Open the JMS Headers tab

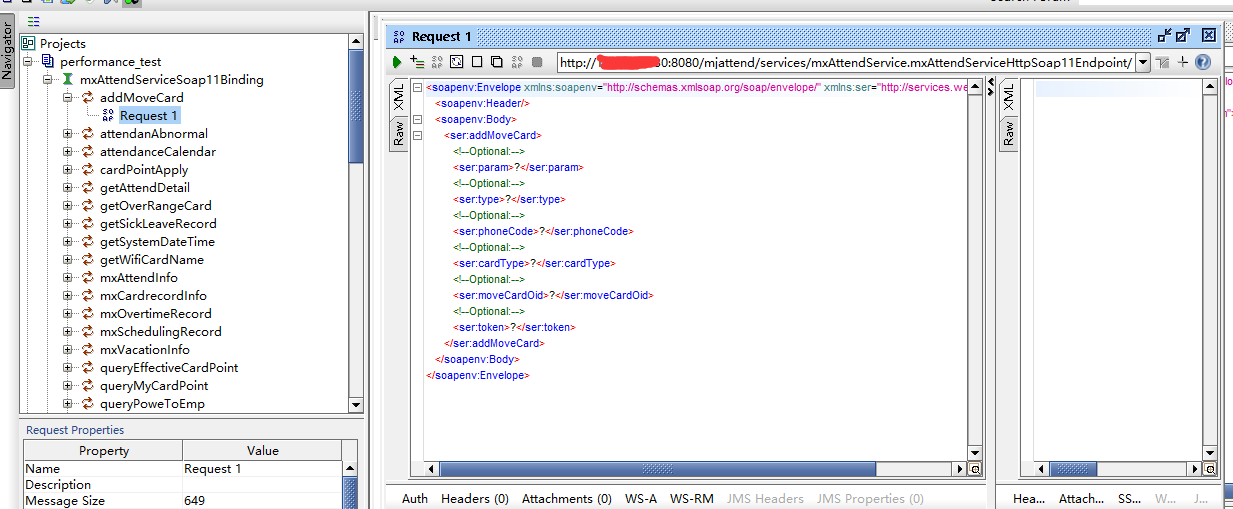[765, 498]
